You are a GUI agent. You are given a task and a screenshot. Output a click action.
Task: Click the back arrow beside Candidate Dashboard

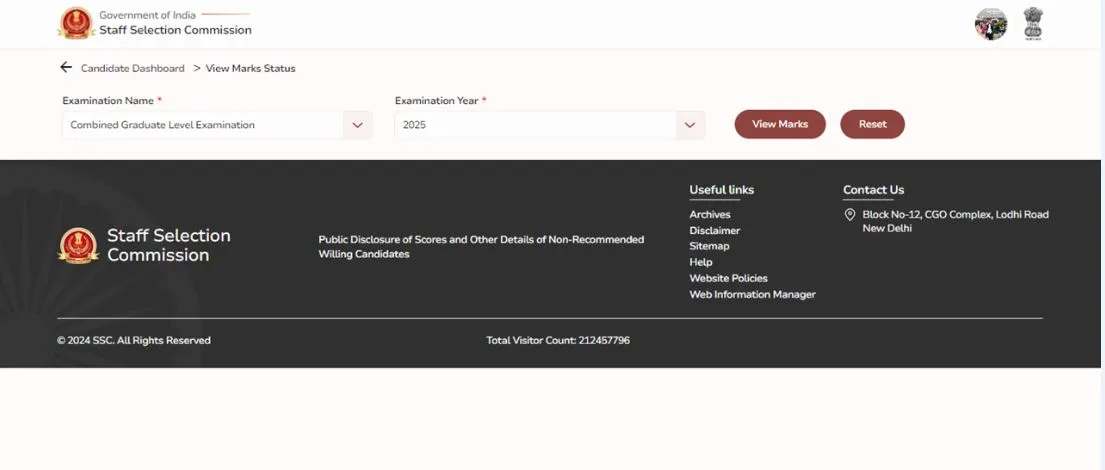(x=66, y=67)
